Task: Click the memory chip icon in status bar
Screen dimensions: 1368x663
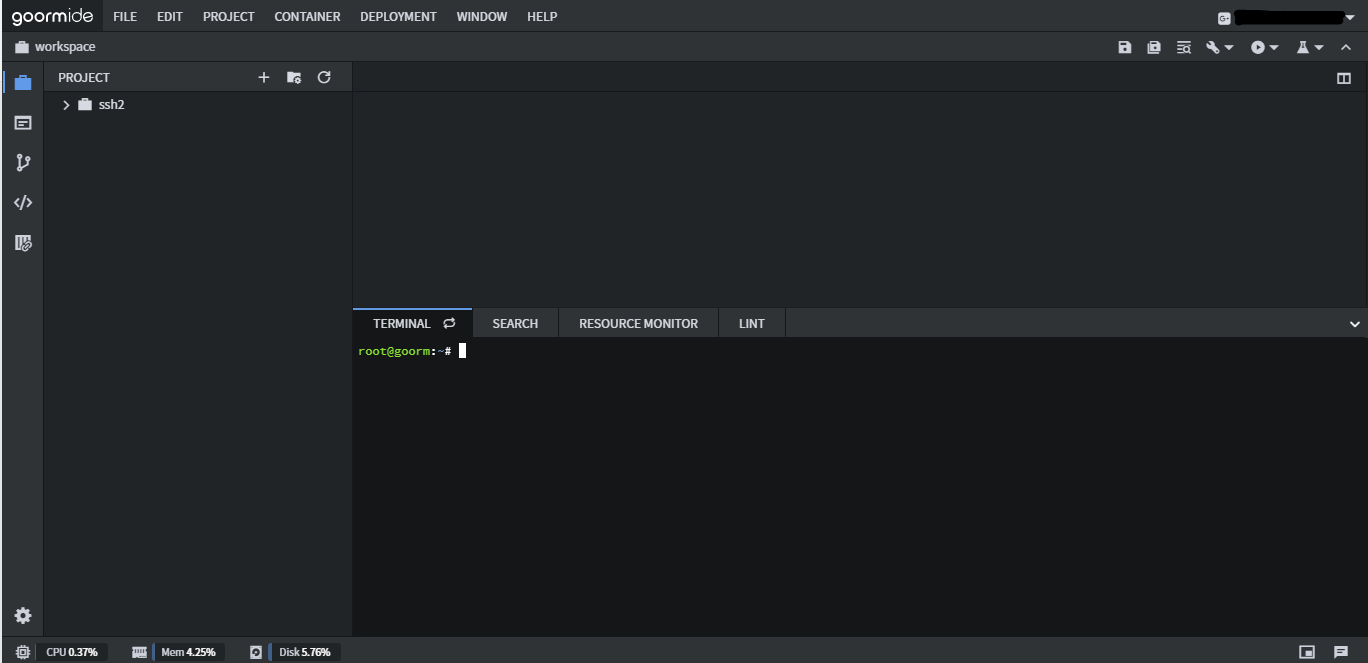Action: (x=139, y=652)
